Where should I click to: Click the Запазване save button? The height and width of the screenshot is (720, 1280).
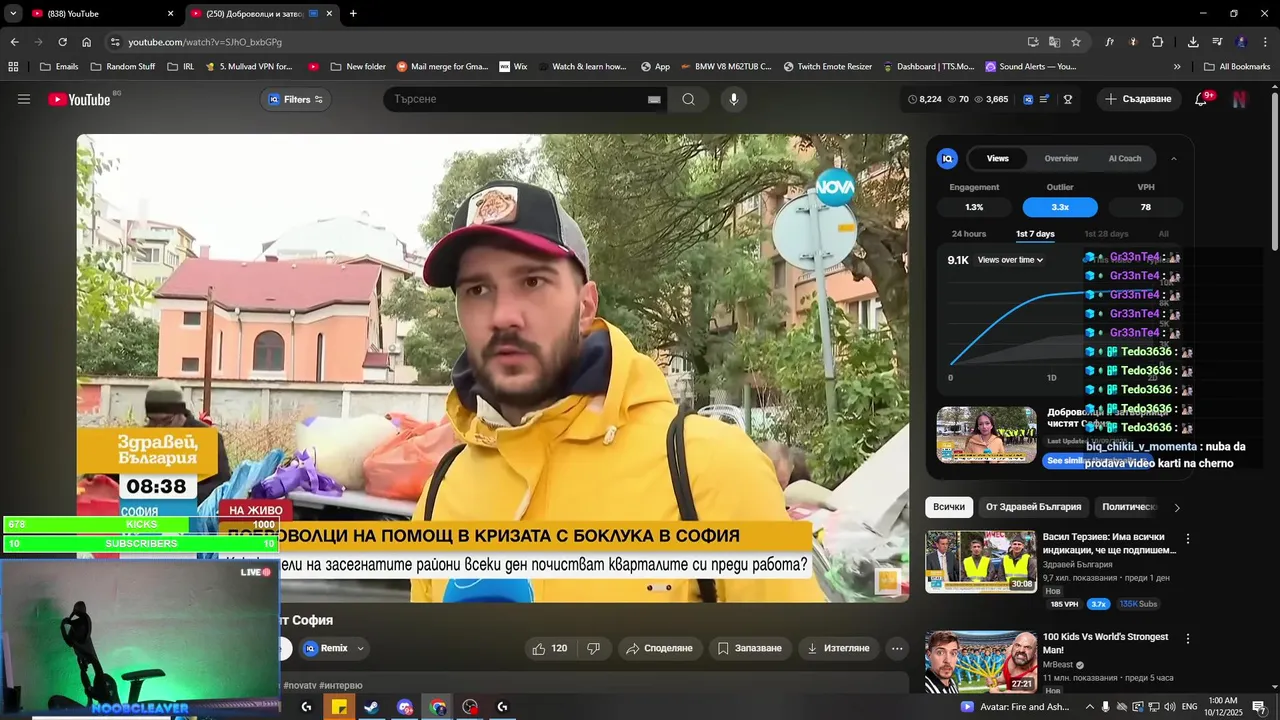pos(750,648)
